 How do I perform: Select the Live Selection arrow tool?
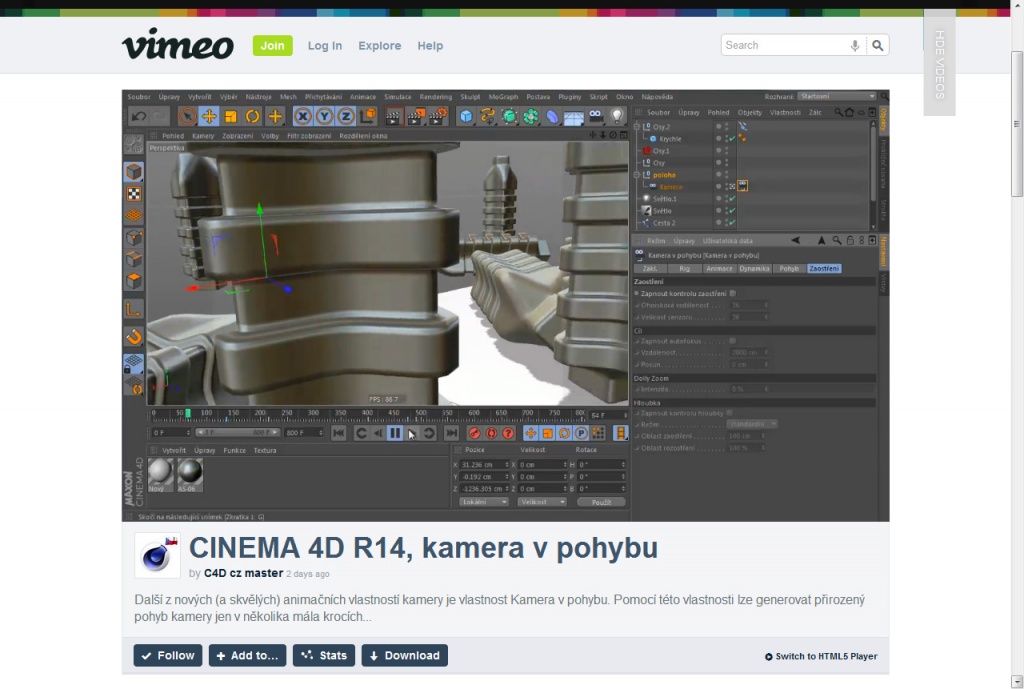(187, 117)
